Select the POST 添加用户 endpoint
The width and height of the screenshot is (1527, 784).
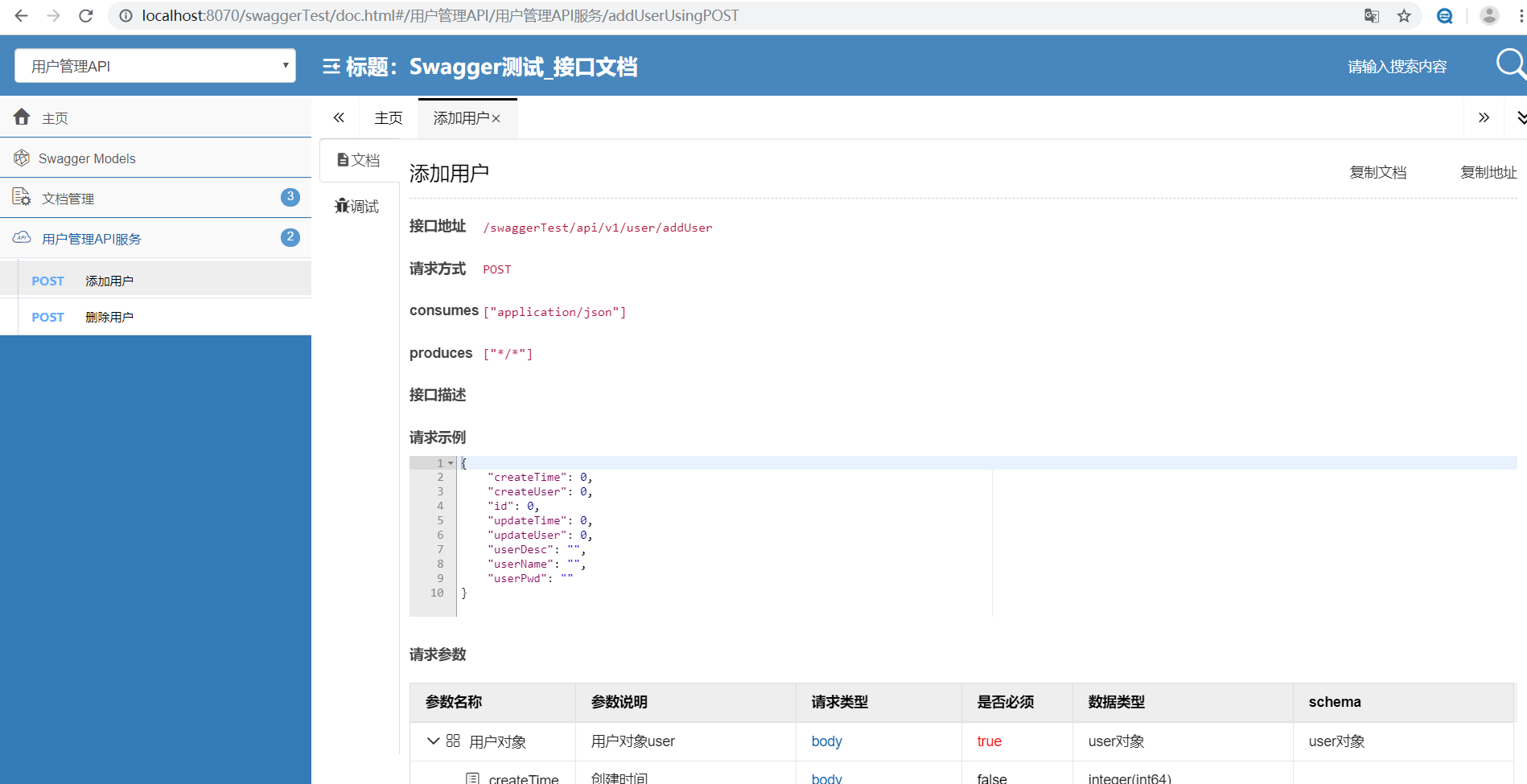click(x=155, y=281)
